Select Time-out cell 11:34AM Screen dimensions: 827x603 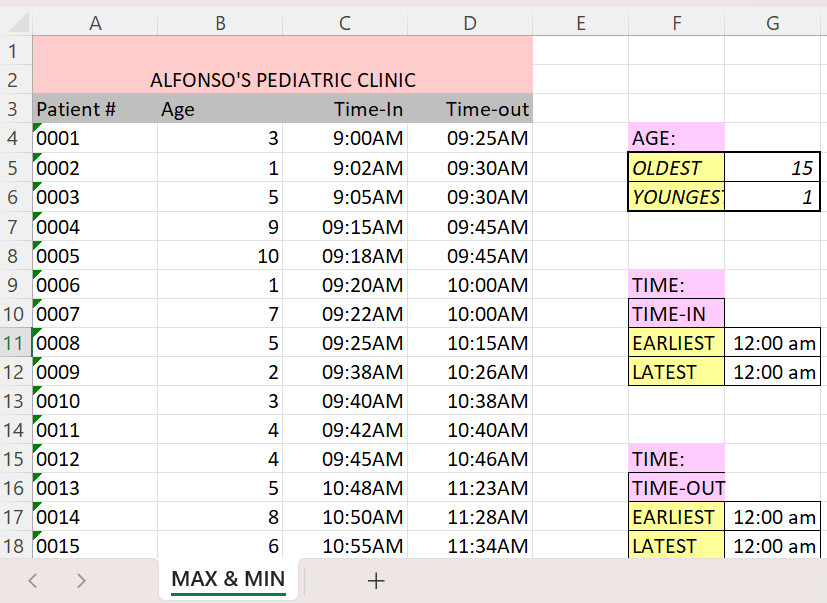point(470,545)
